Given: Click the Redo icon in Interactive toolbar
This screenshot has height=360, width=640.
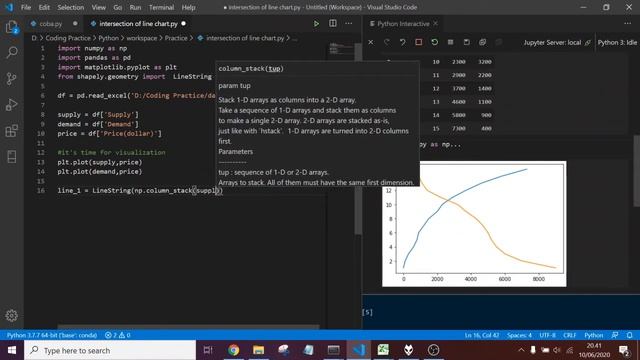Looking at the screenshot, I should click(387, 42).
